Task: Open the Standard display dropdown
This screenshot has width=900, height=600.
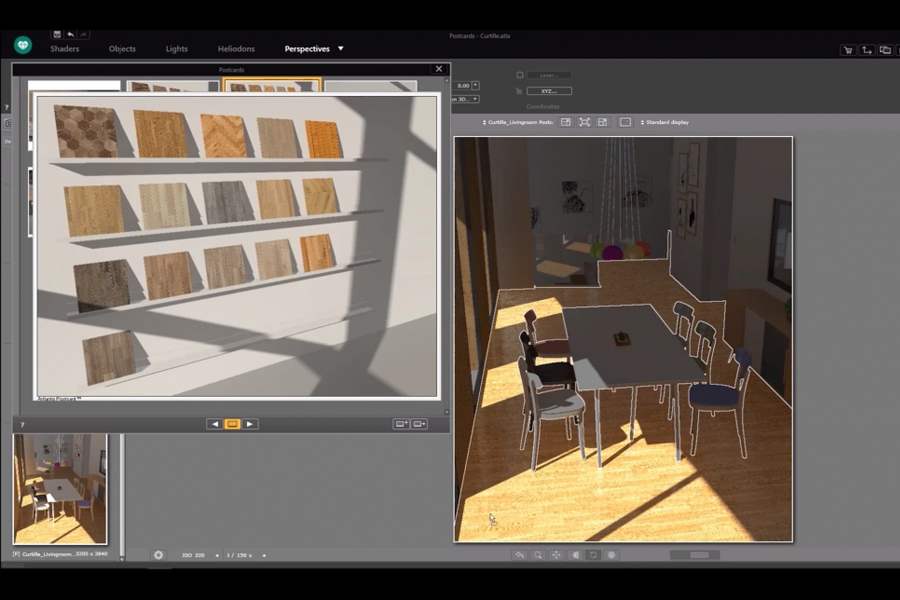Action: pyautogui.click(x=664, y=122)
